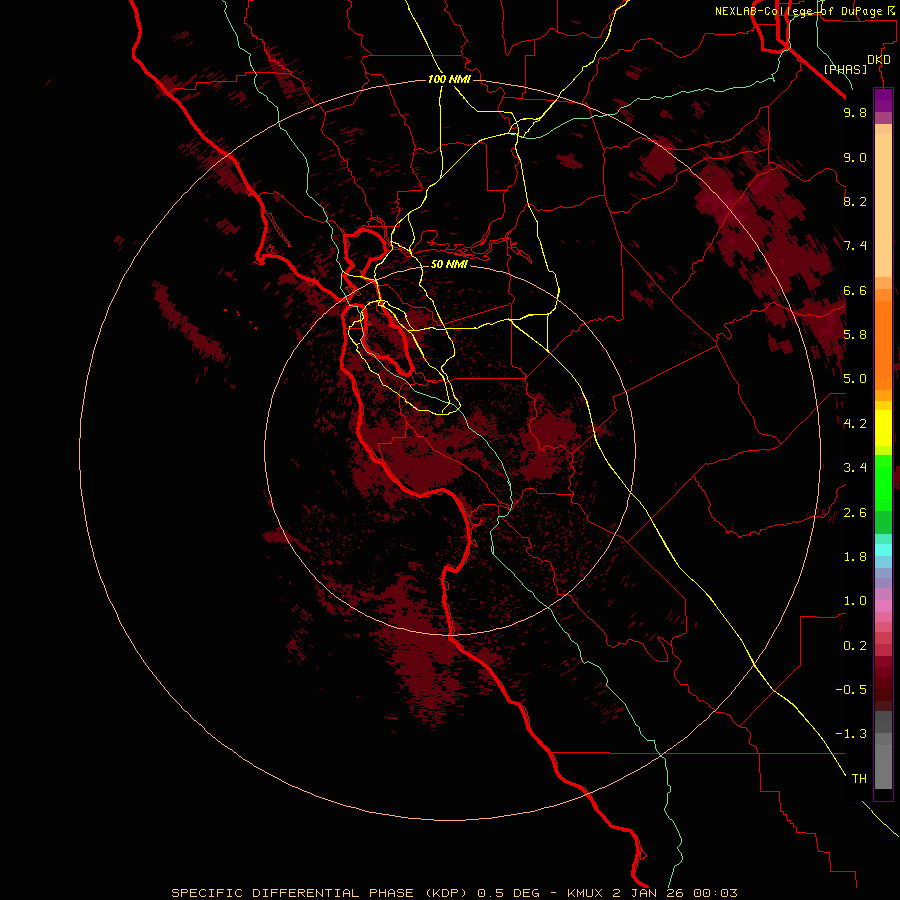Click the 7.4 value on the scale
Viewport: 900px width, 900px height.
pos(855,246)
